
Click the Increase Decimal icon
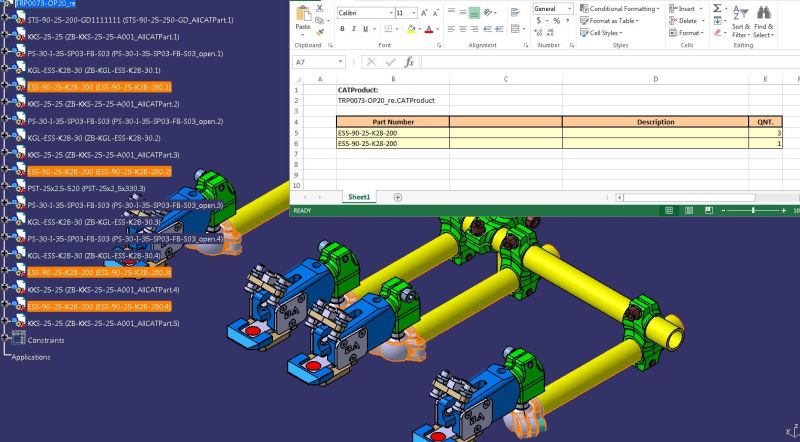coord(538,33)
